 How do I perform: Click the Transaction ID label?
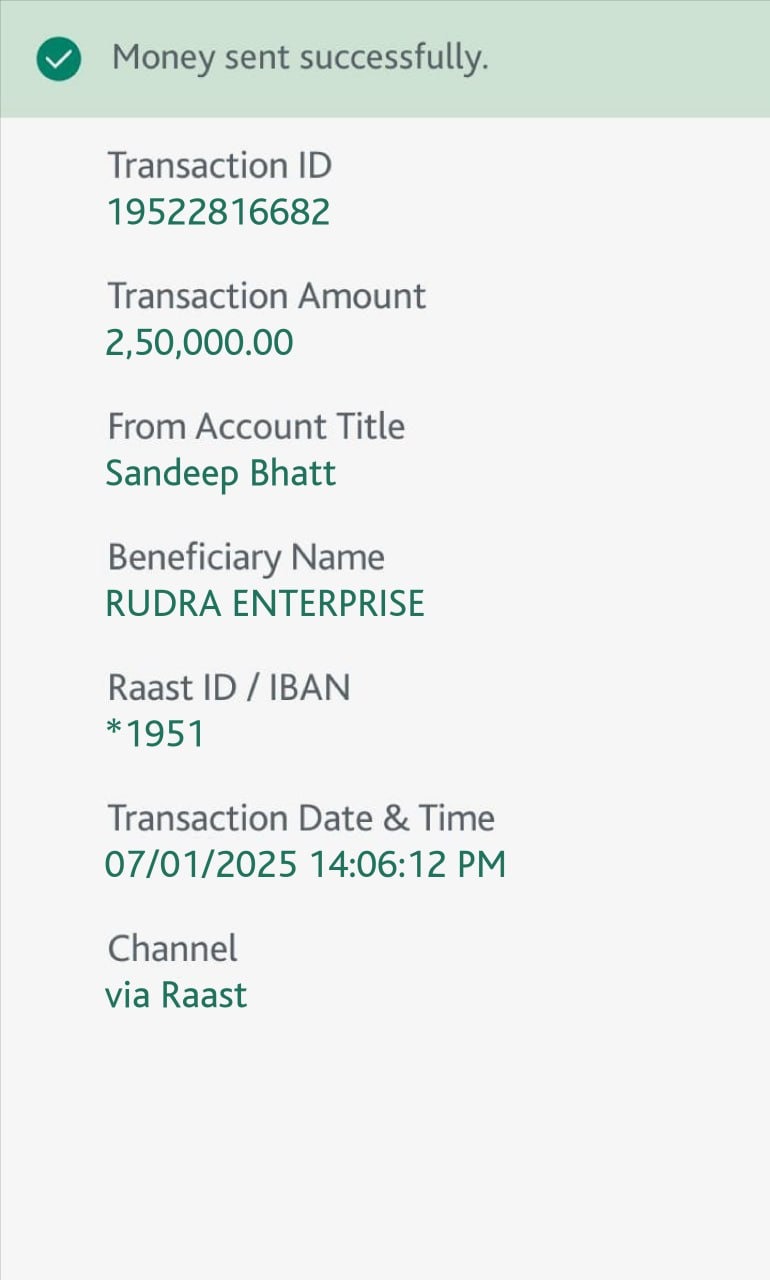click(x=219, y=165)
